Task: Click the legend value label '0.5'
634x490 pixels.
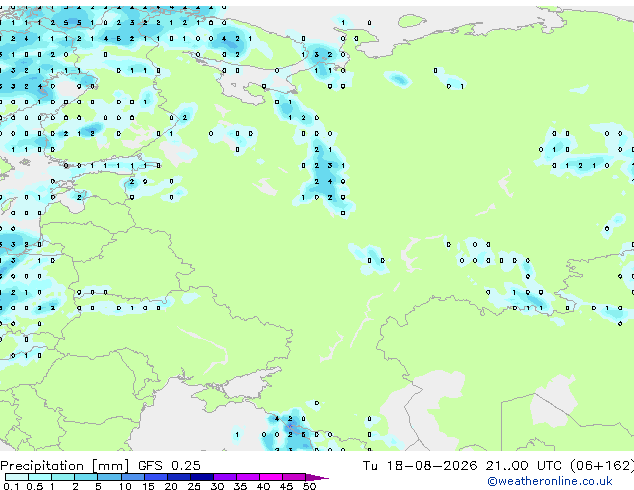Action: 35,486
